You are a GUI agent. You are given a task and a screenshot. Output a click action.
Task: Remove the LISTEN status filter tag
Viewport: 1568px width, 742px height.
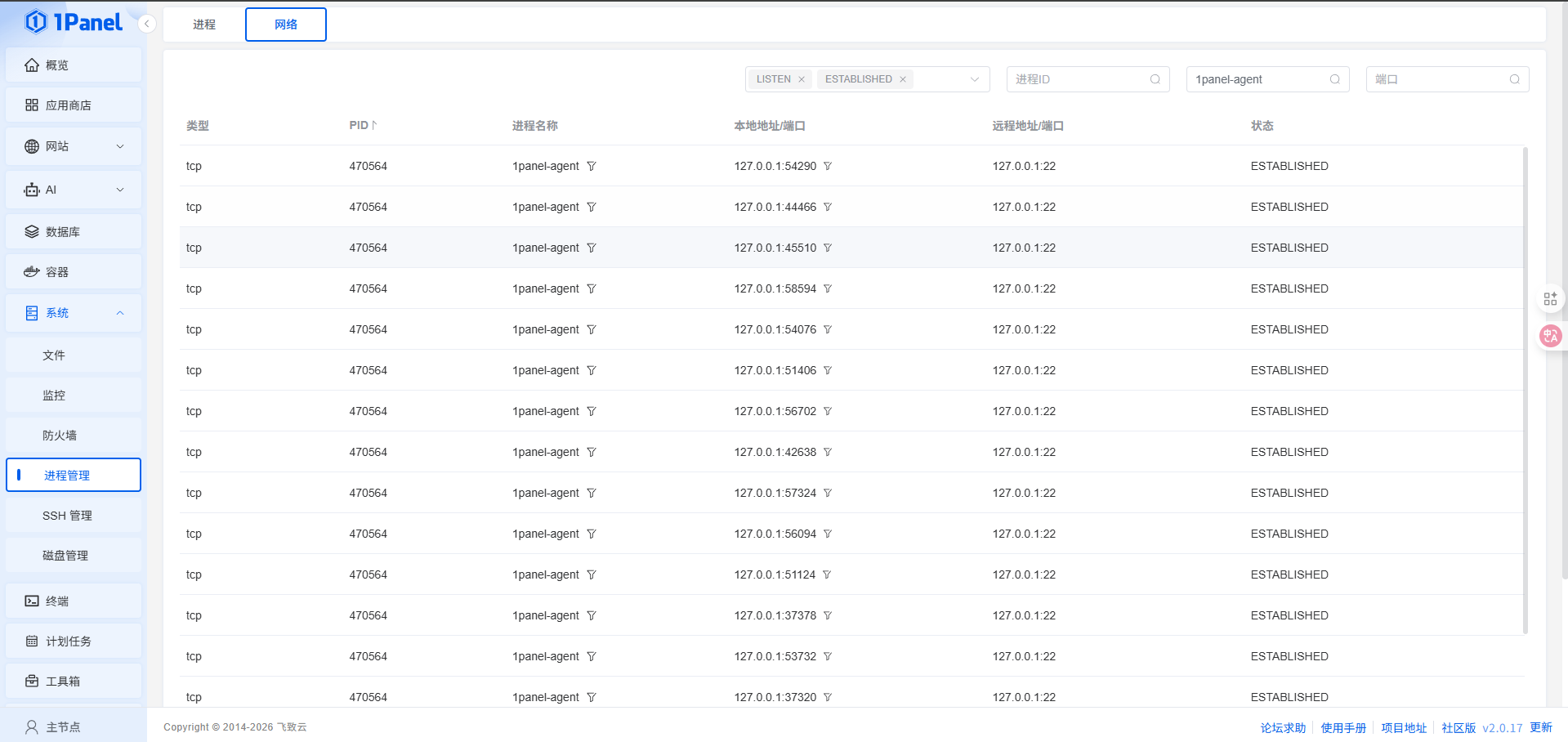pos(802,79)
